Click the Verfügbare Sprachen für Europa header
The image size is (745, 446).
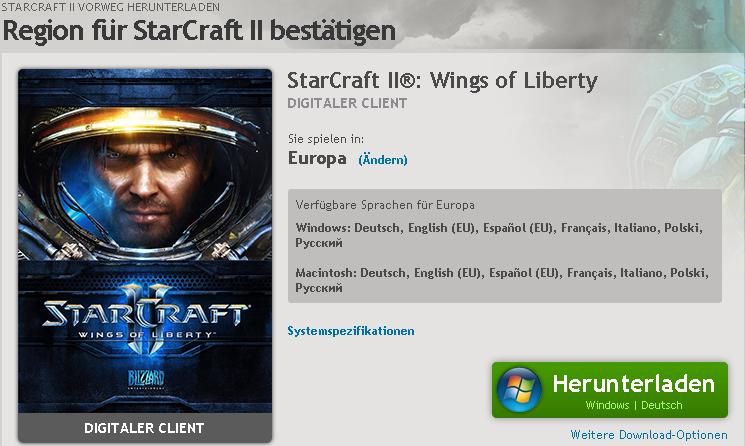tap(385, 205)
